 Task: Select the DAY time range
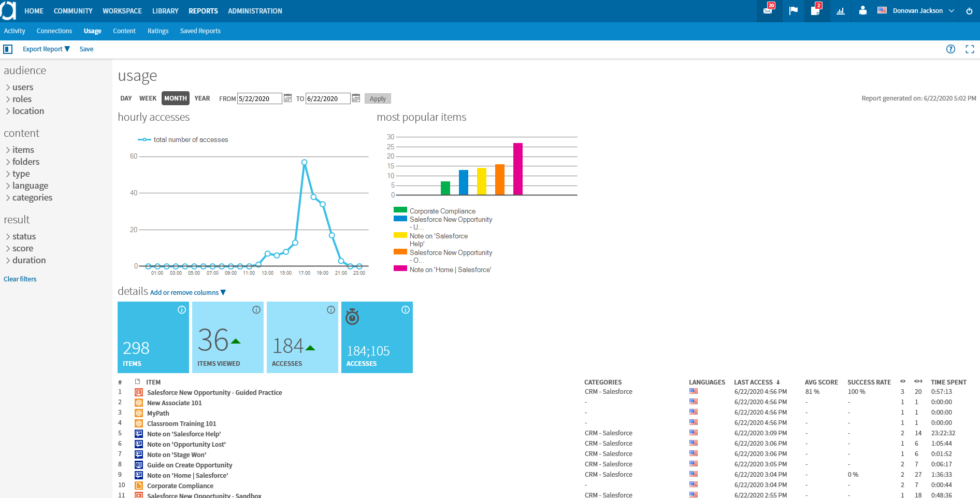click(x=126, y=99)
